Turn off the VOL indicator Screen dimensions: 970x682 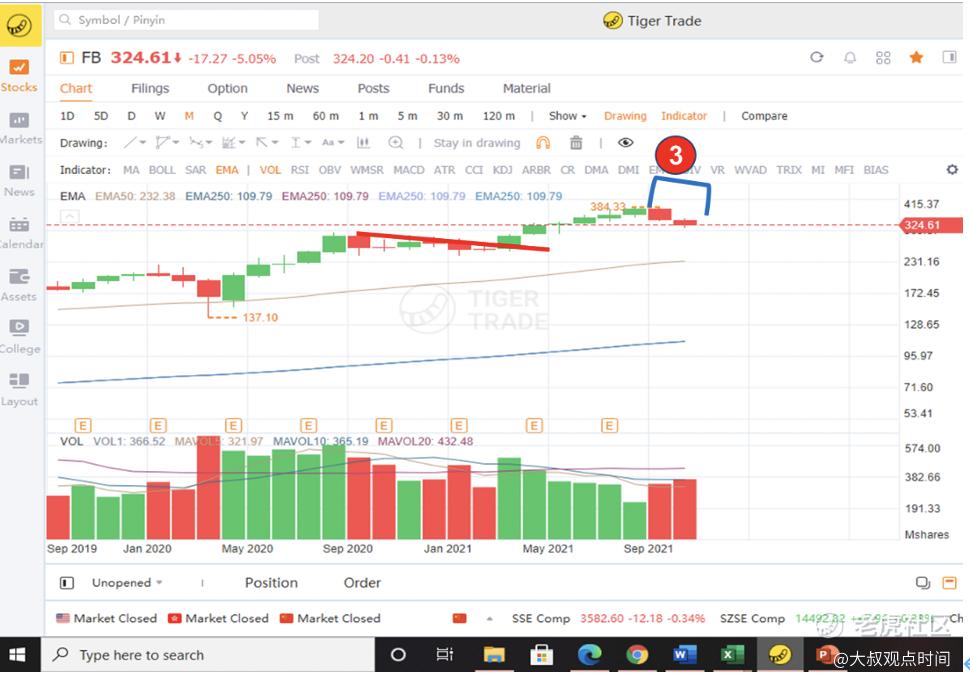point(270,170)
